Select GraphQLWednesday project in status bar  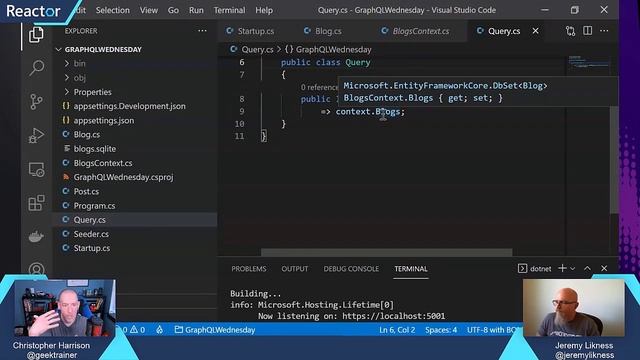click(x=215, y=330)
